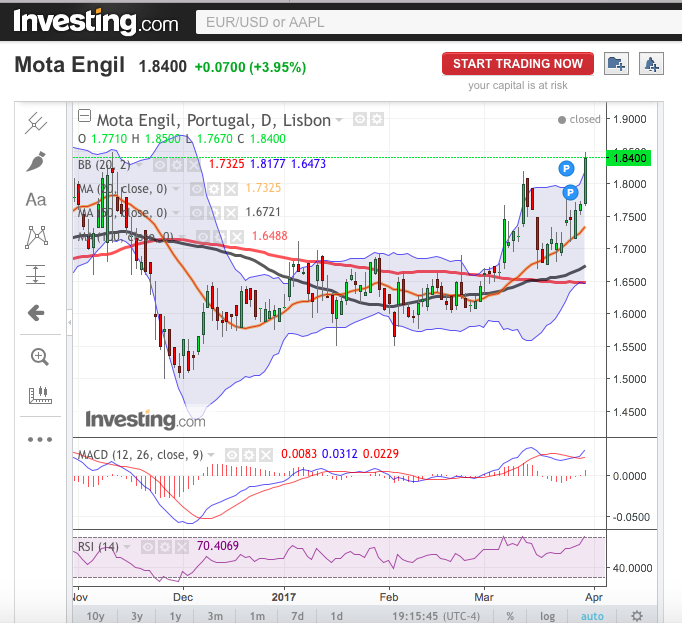Click the back arrow tool
Viewport: 682px width, 623px height.
36,312
